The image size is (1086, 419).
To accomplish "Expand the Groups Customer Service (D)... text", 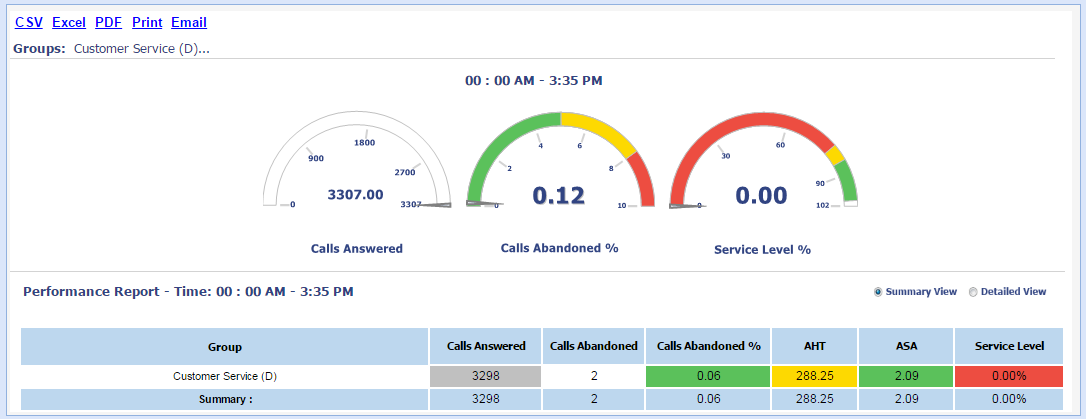I will click(x=141, y=48).
